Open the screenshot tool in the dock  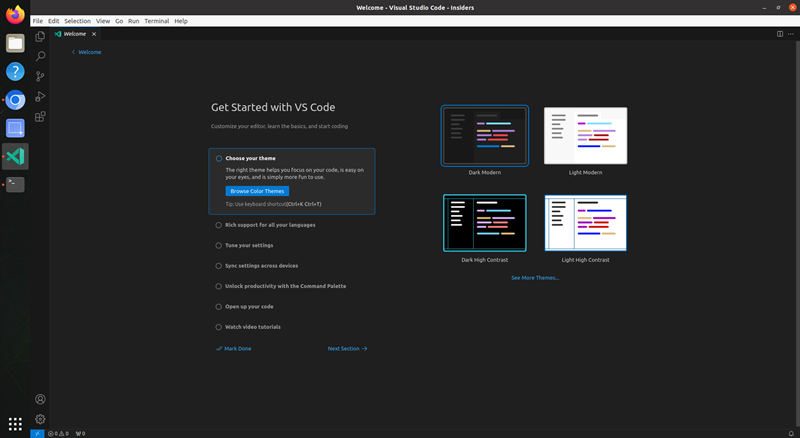[x=15, y=128]
